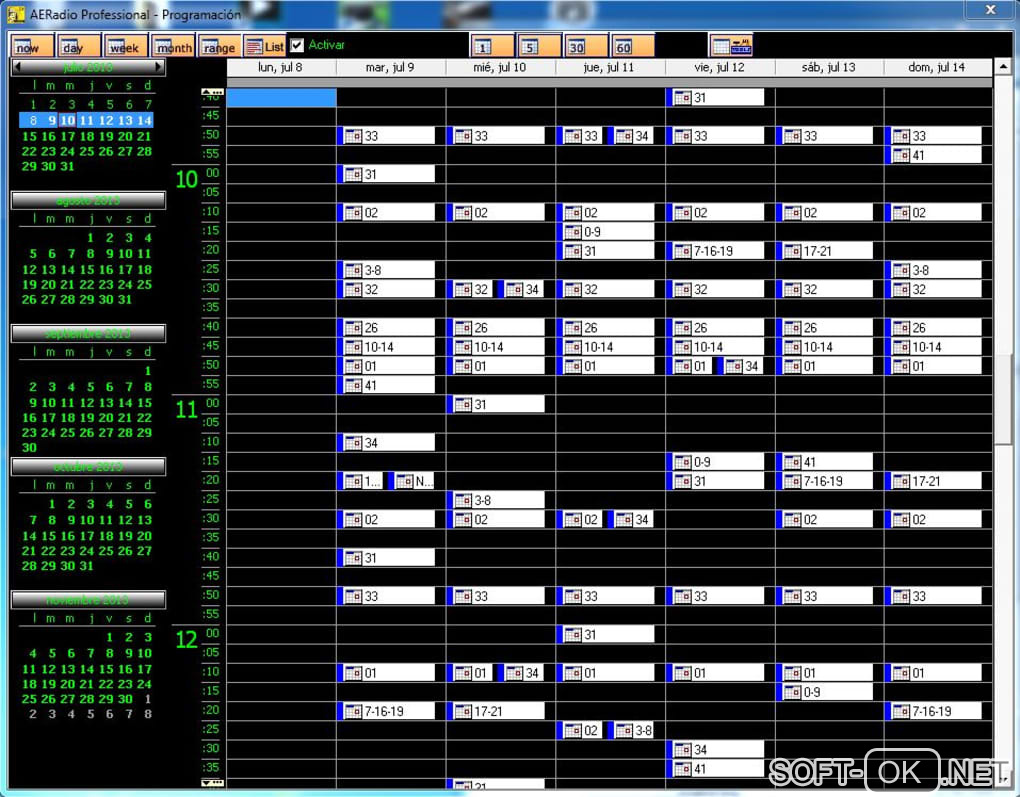Click the vertical scrollbar up arrow
Viewport: 1020px width, 797px height.
(x=1002, y=66)
